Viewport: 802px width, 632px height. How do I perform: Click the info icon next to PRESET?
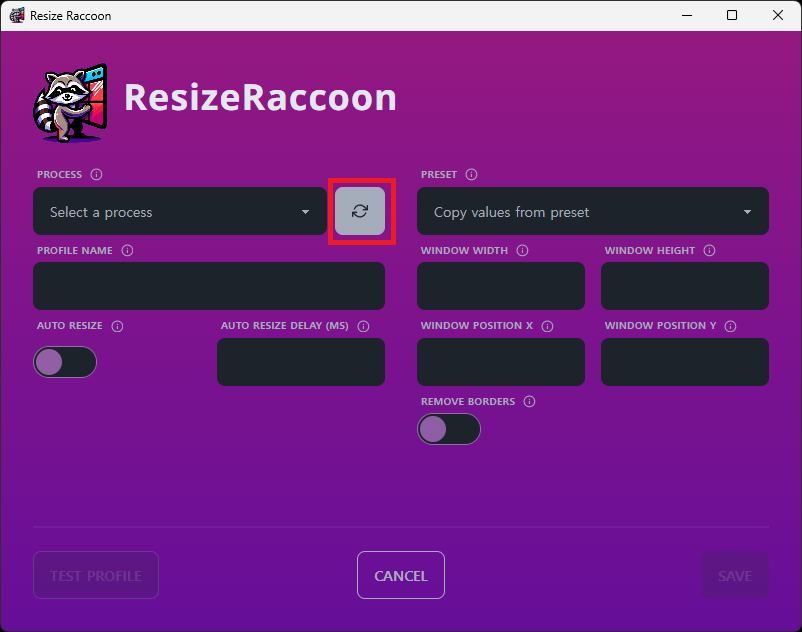(x=472, y=174)
